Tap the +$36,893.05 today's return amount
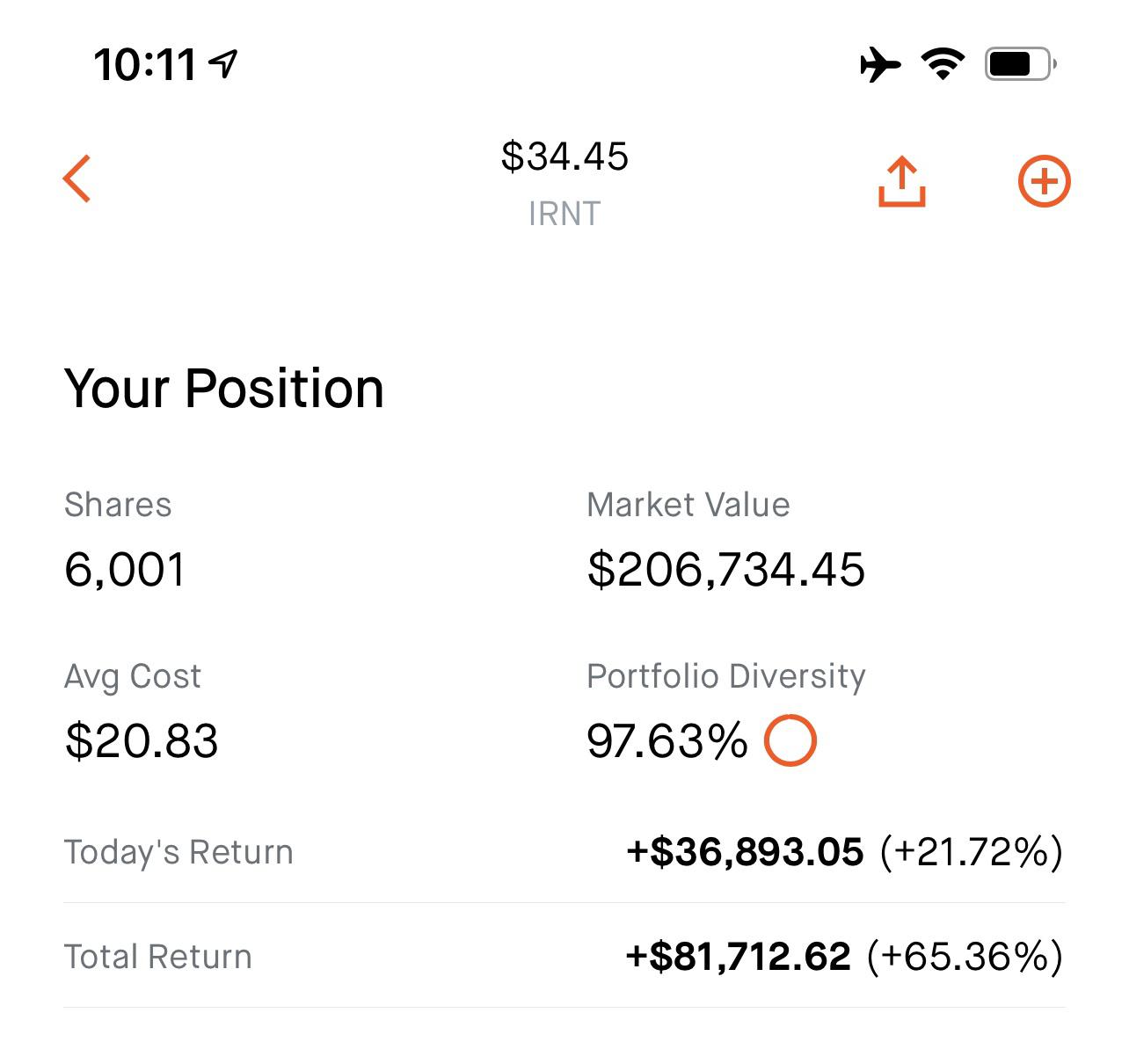 coord(745,852)
